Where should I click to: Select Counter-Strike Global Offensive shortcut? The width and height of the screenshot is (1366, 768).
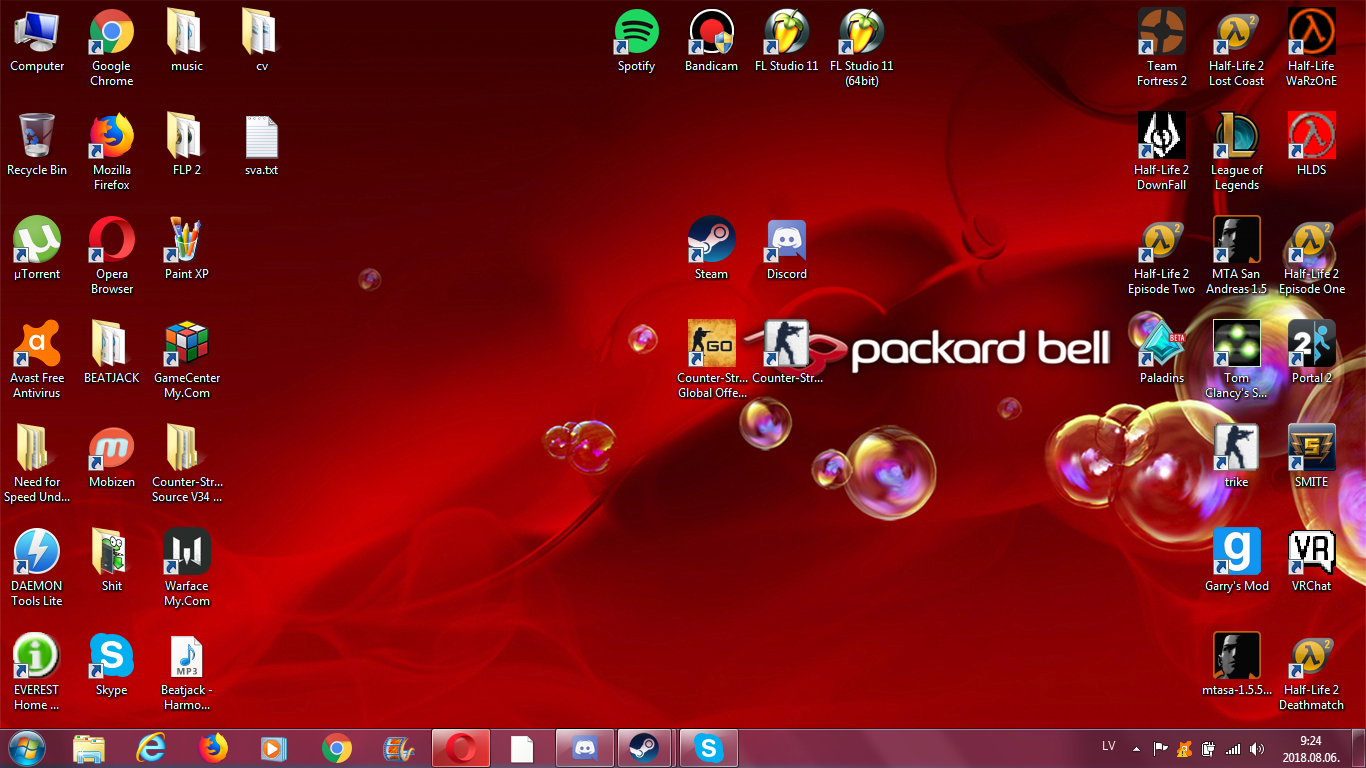(712, 360)
